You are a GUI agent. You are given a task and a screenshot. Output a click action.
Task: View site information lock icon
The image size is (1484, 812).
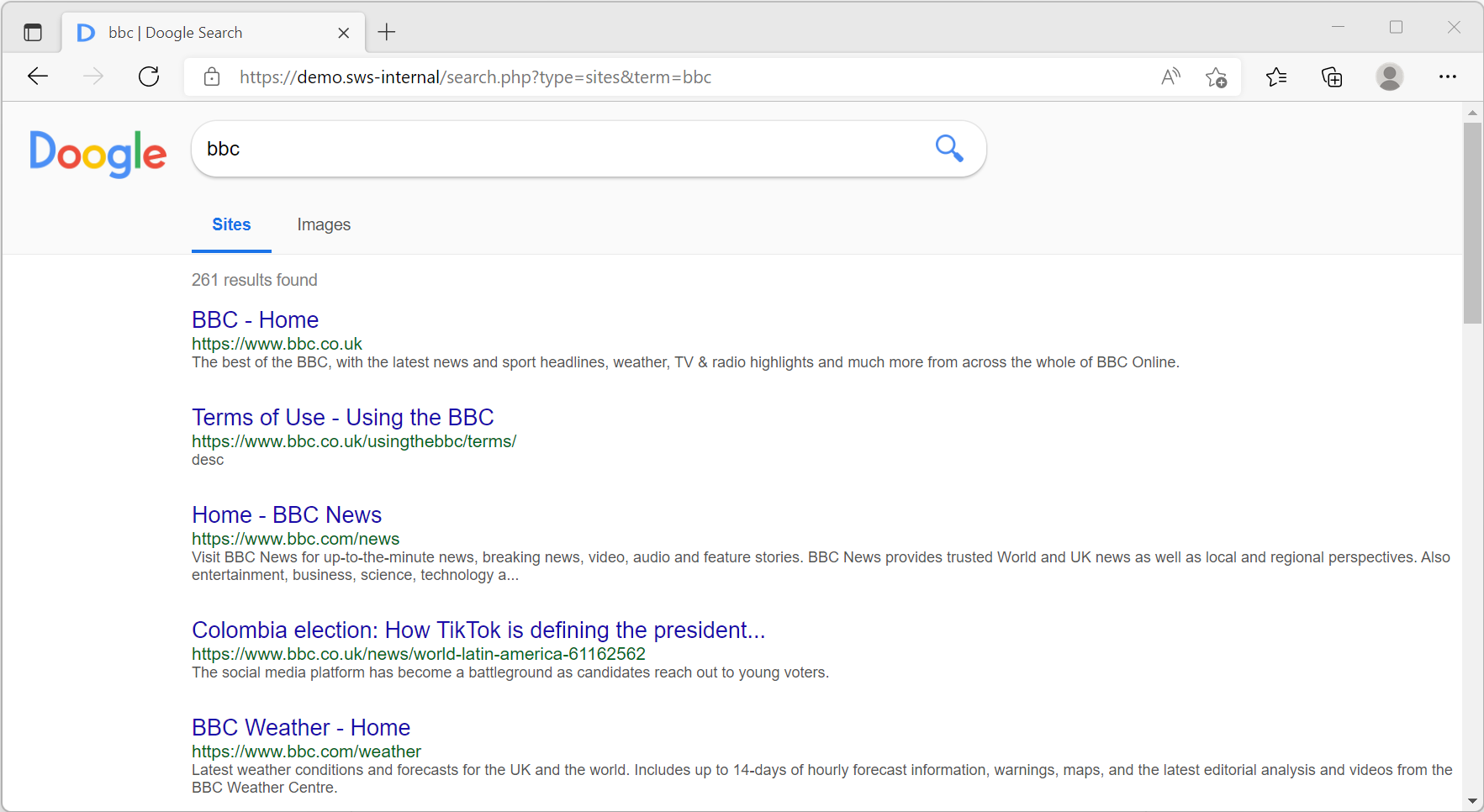(x=212, y=76)
